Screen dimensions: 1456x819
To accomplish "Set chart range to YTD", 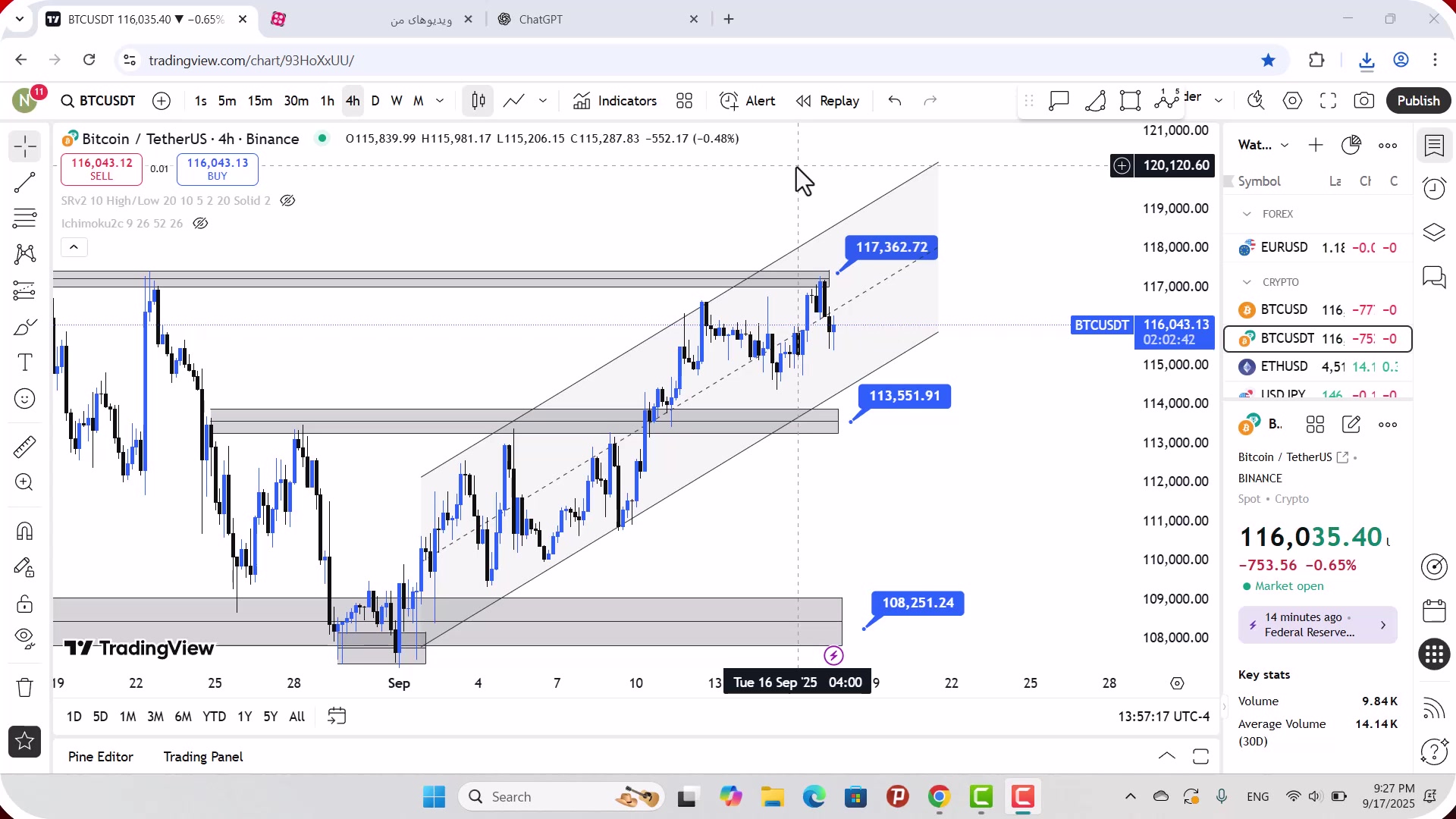I will click(x=215, y=717).
